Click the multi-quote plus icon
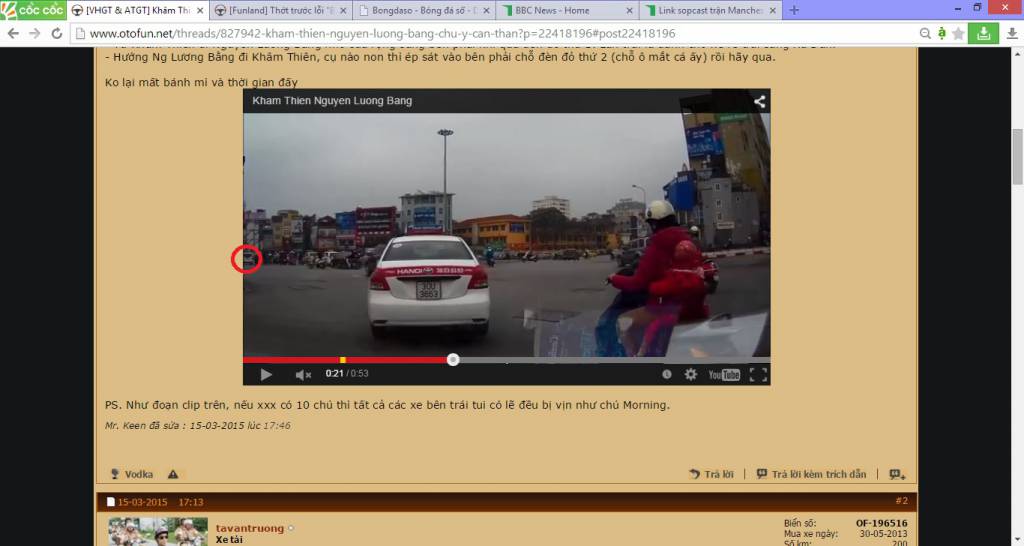 [897, 474]
